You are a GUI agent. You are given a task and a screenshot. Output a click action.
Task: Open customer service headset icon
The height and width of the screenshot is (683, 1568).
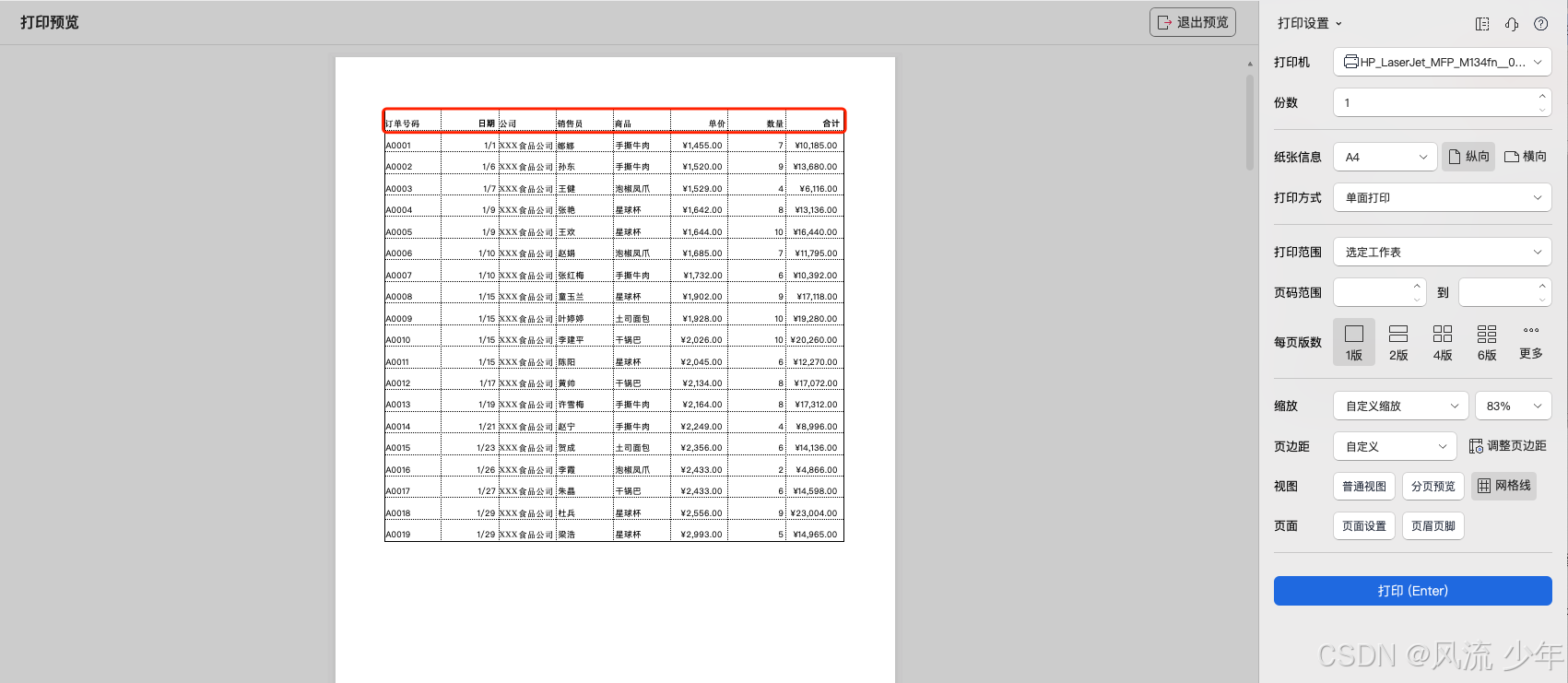tap(1512, 24)
